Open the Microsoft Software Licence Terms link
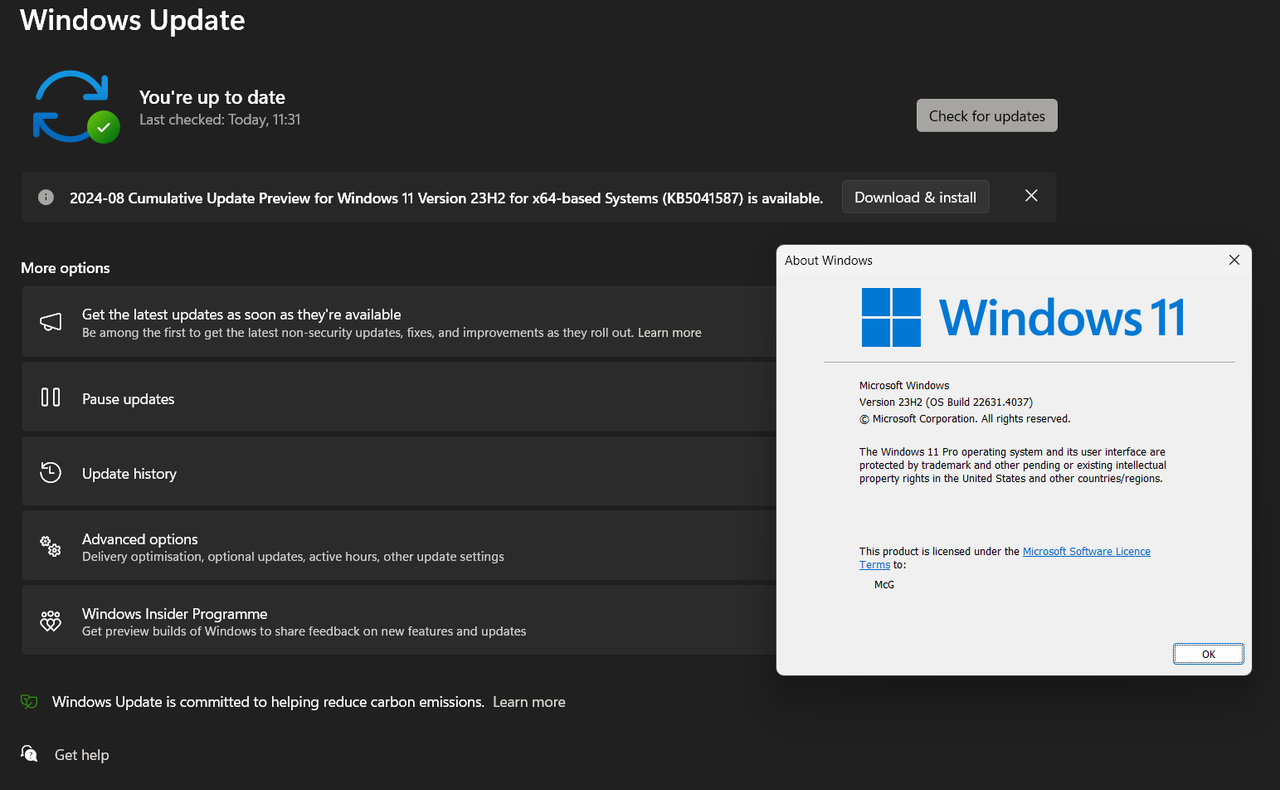1280x790 pixels. point(1005,558)
